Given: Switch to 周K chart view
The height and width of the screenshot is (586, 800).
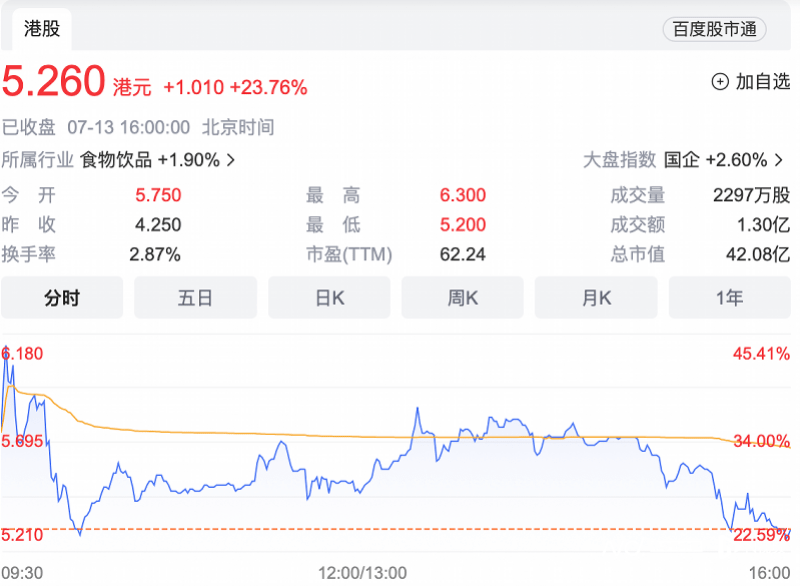Looking at the screenshot, I should pos(462,297).
